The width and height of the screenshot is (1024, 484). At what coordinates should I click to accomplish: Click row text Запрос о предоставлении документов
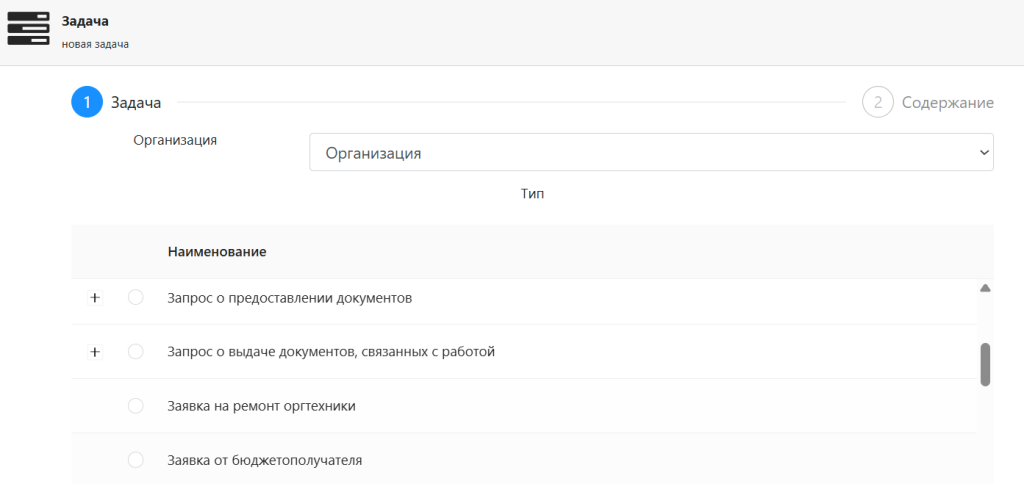pos(290,298)
